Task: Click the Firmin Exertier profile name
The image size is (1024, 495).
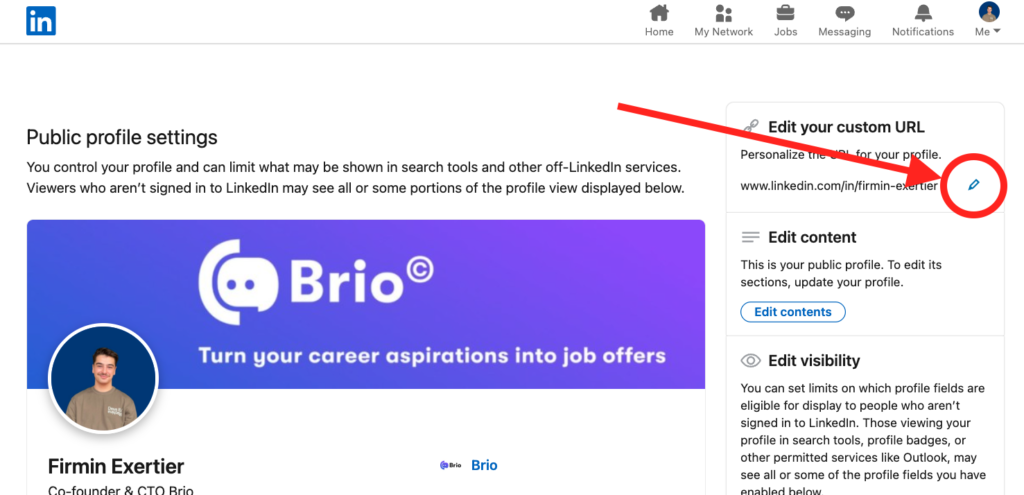Action: tap(116, 466)
